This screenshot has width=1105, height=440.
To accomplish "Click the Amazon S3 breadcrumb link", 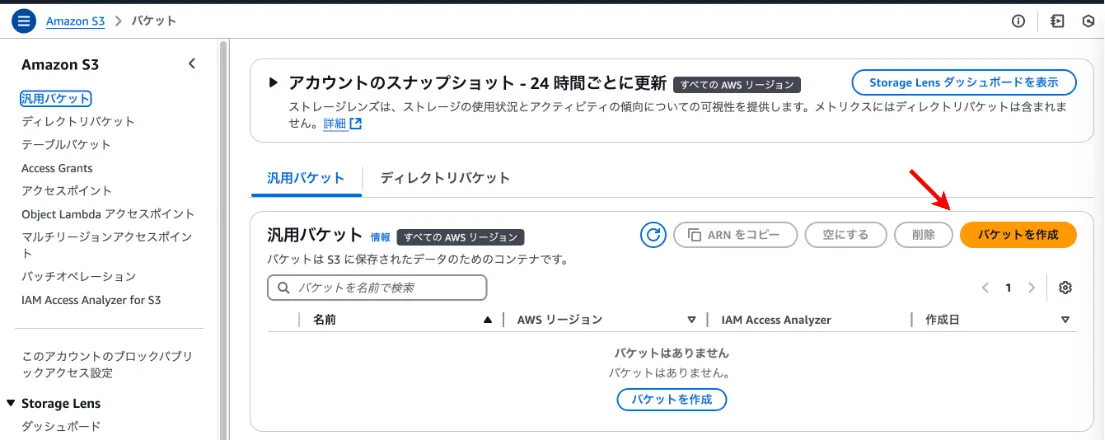I will (x=75, y=21).
